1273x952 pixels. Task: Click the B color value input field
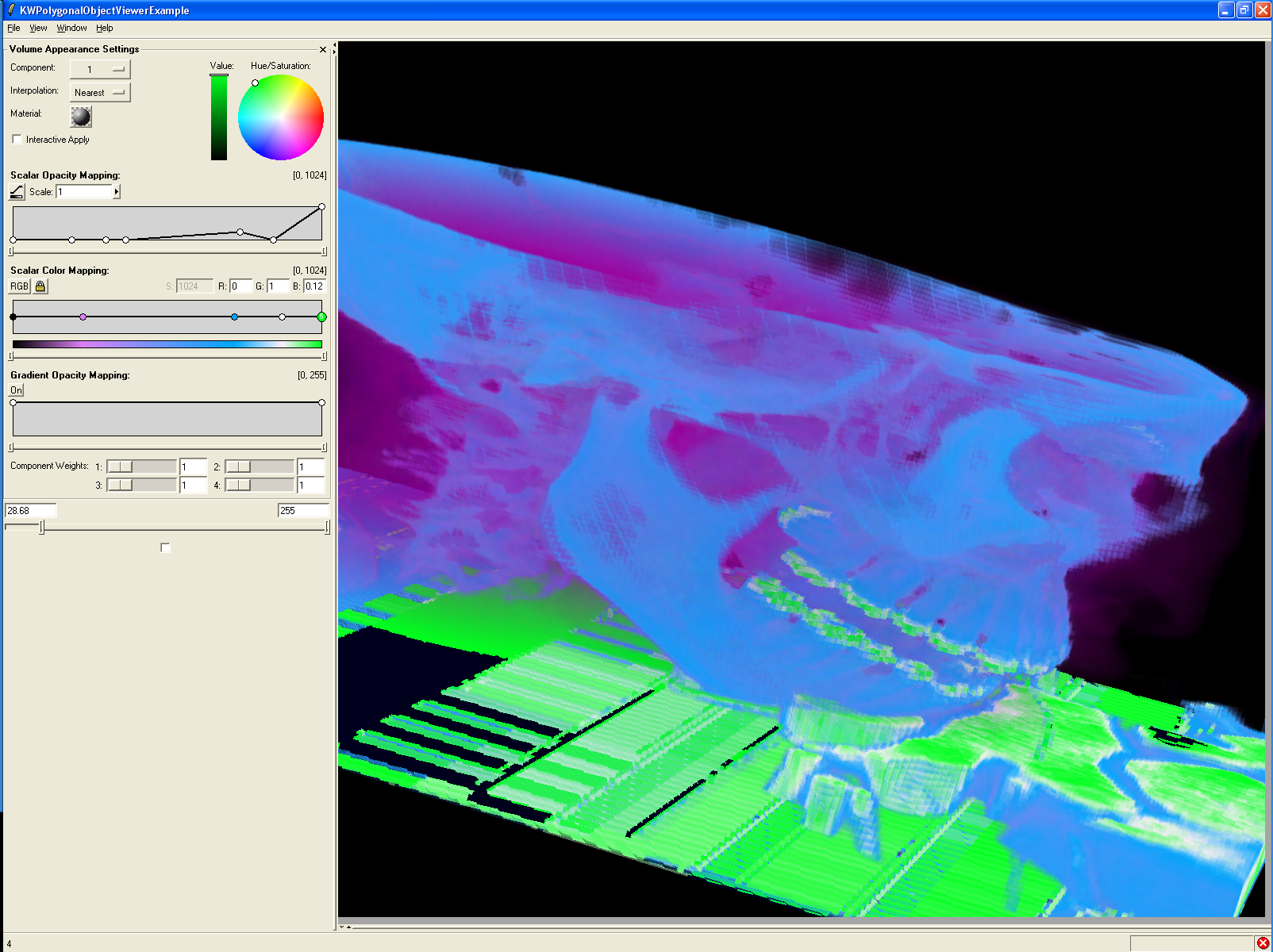[314, 286]
